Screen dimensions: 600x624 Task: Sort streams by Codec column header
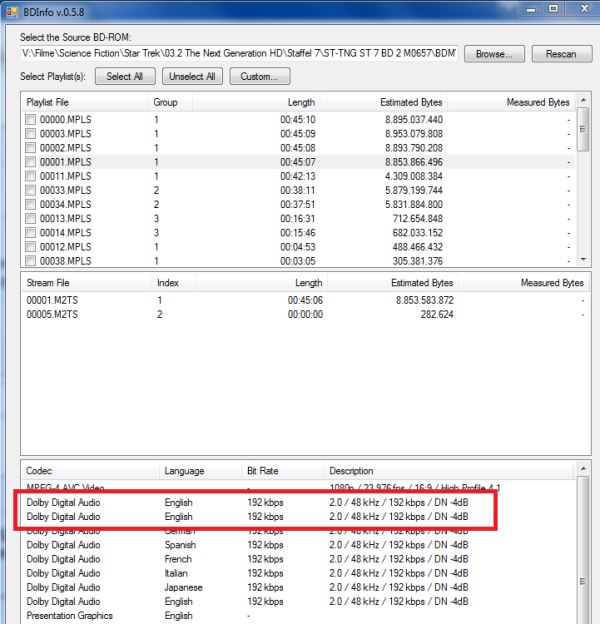click(x=90, y=470)
